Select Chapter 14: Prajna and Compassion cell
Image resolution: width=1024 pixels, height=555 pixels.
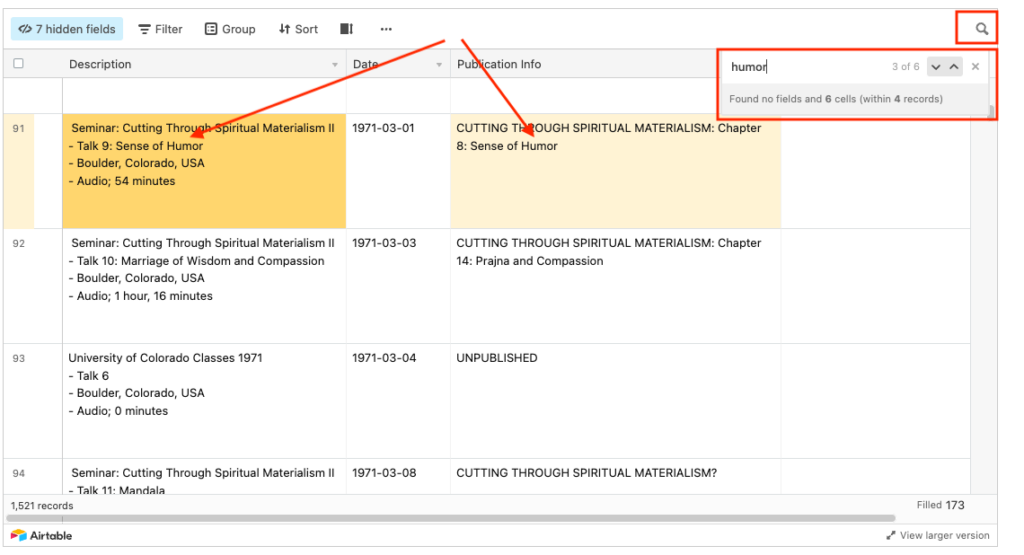(x=616, y=286)
